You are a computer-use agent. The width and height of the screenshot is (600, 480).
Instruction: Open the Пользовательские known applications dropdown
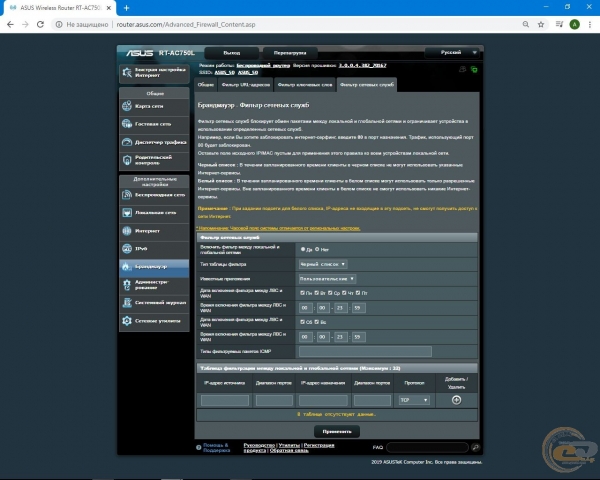327,279
